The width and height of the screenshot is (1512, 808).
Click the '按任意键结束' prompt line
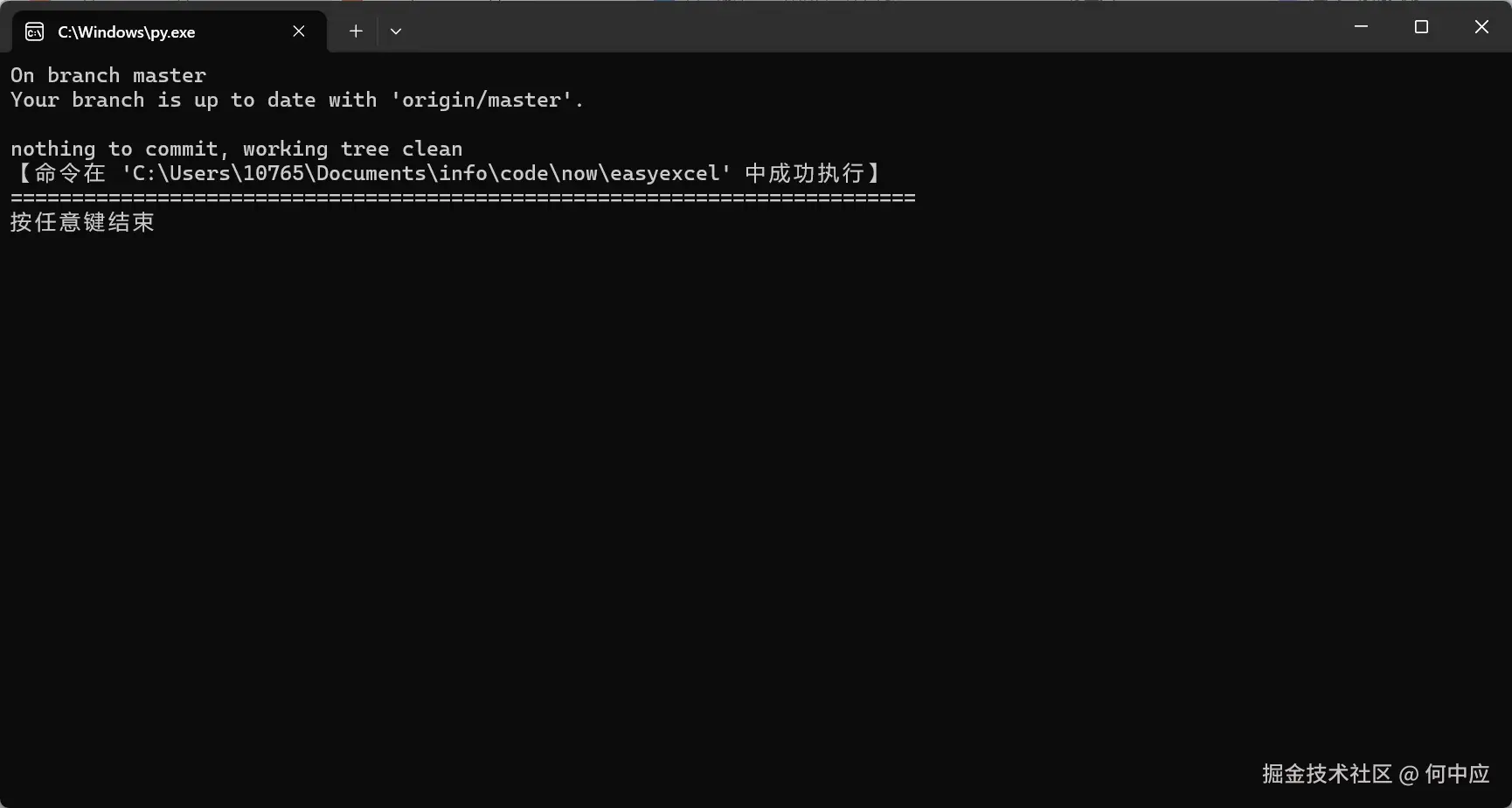[83, 222]
